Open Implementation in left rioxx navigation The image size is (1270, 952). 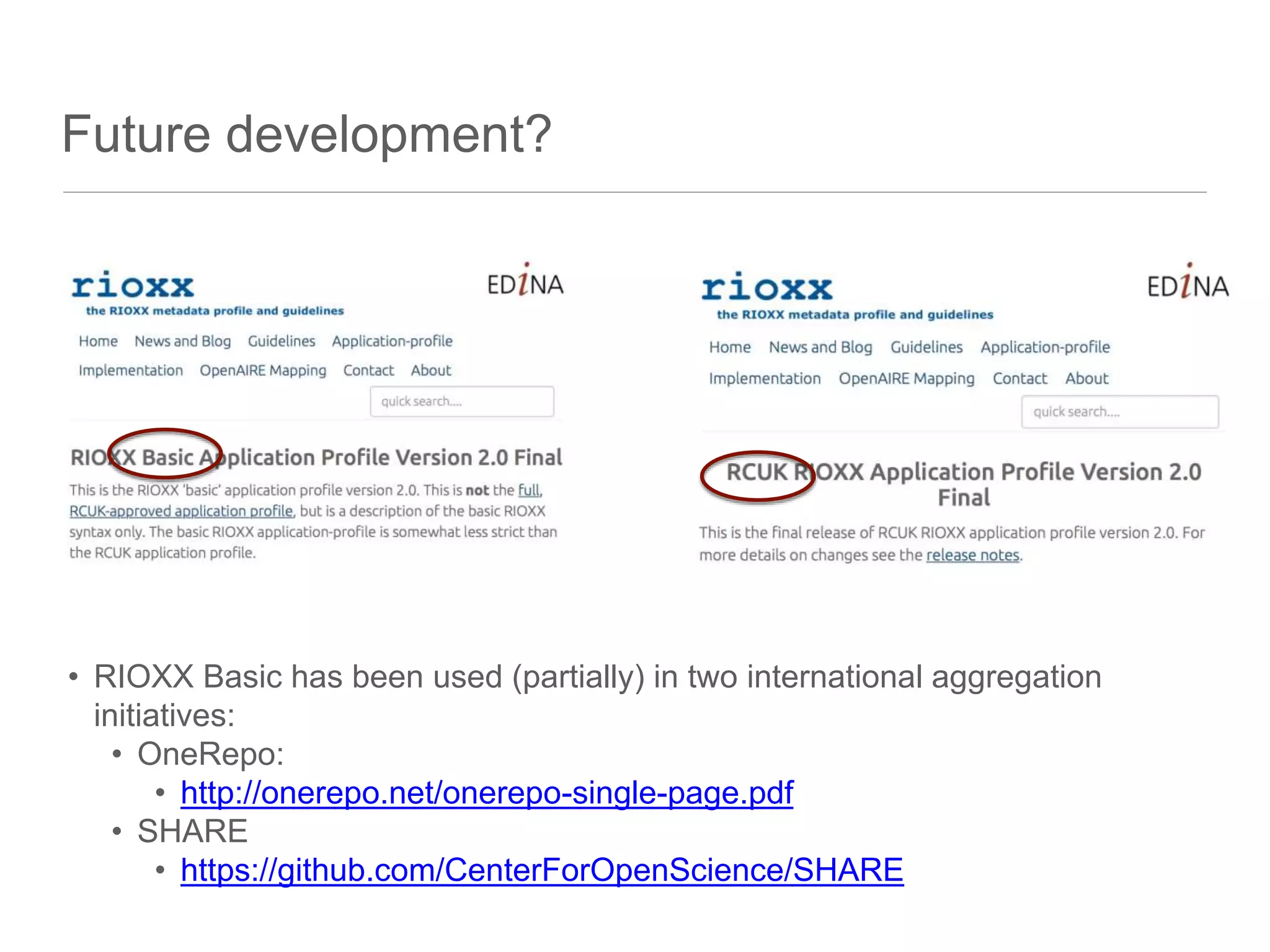131,371
